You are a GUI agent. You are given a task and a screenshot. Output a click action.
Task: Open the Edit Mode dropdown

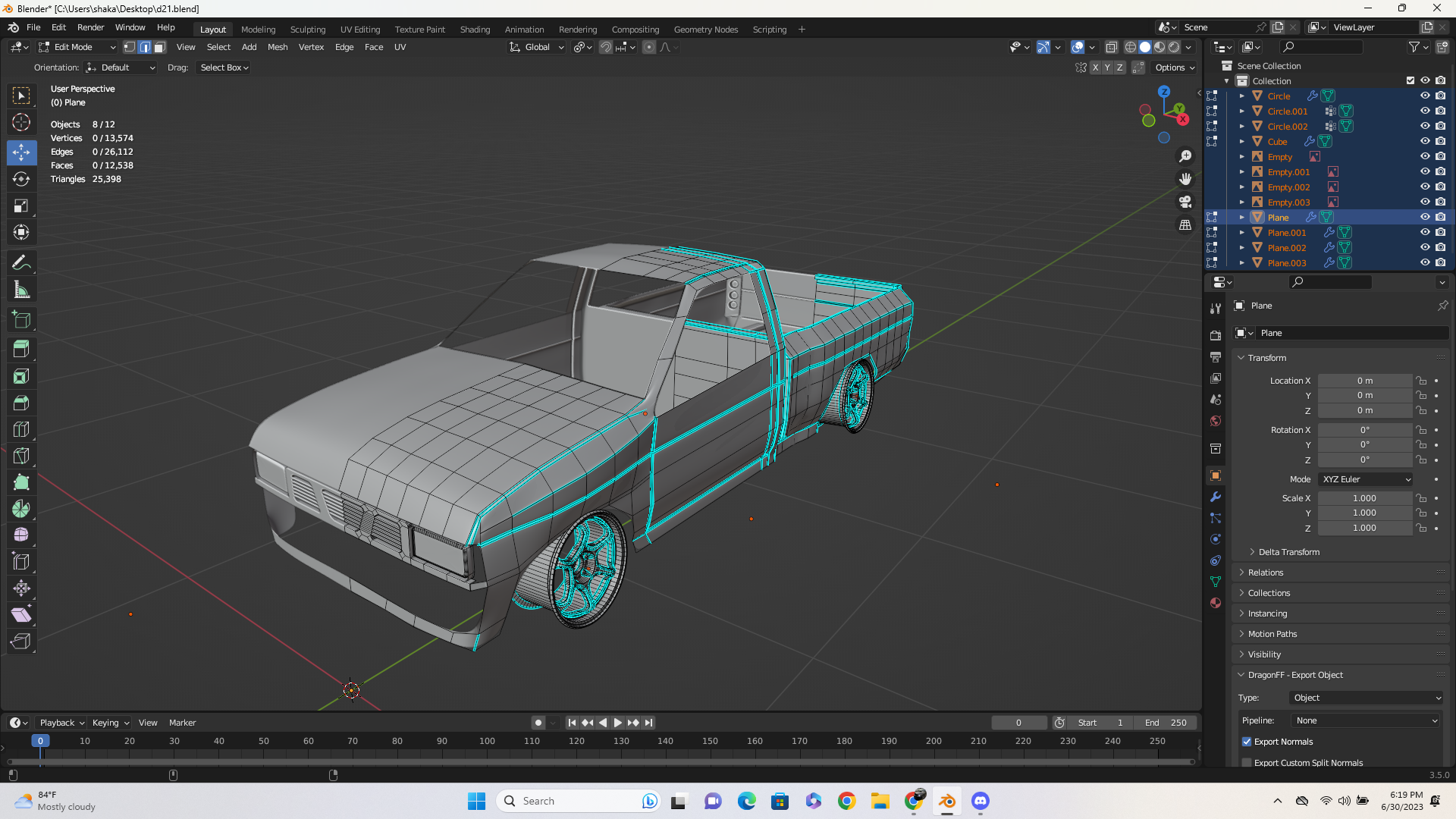pyautogui.click(x=77, y=47)
